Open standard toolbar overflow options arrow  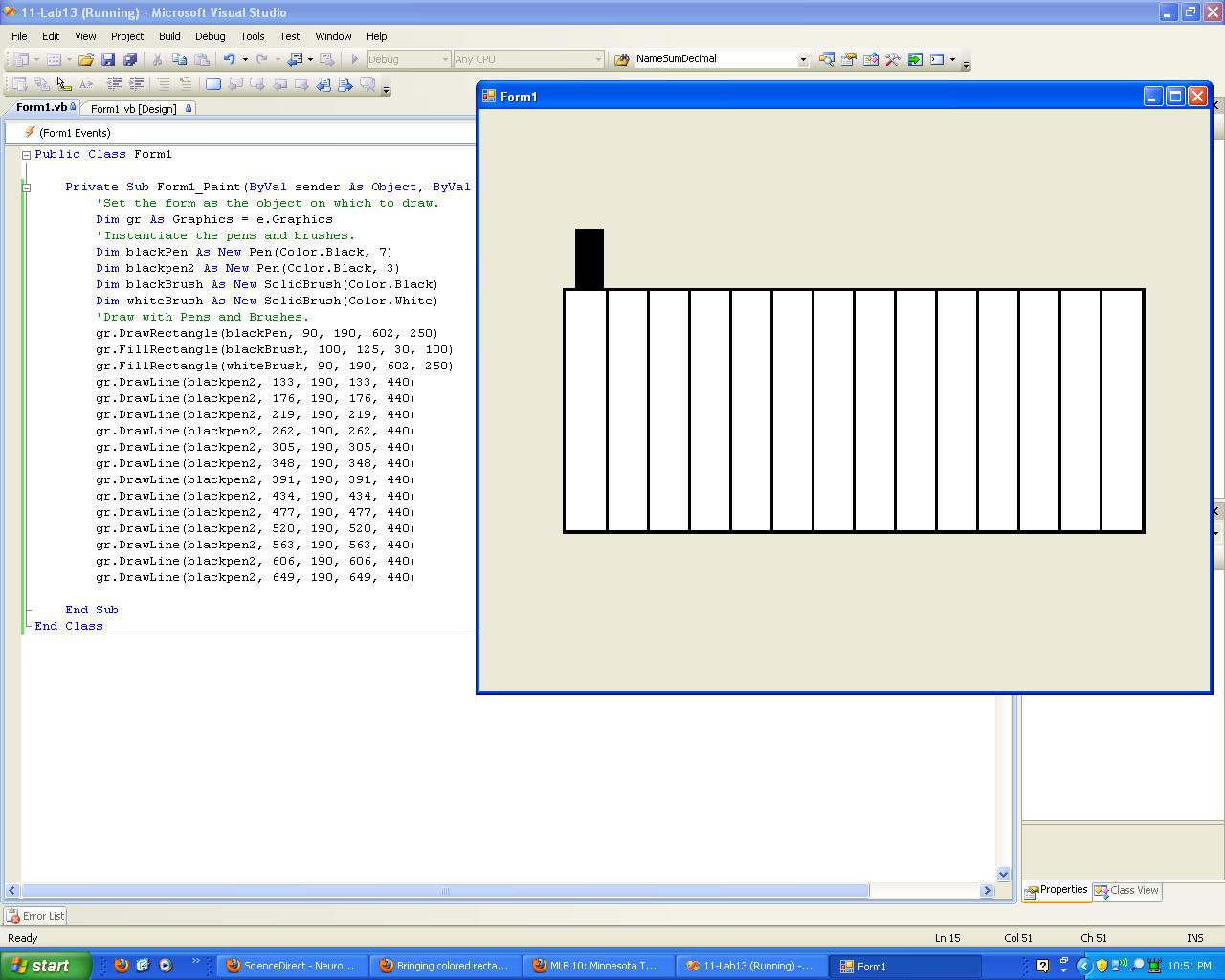966,63
